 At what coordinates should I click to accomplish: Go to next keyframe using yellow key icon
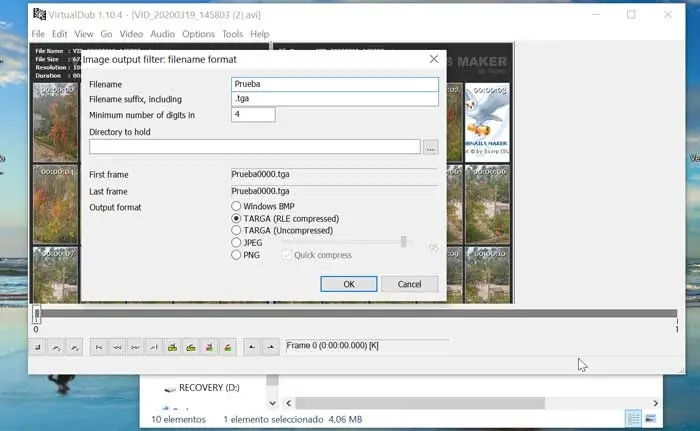pos(191,347)
